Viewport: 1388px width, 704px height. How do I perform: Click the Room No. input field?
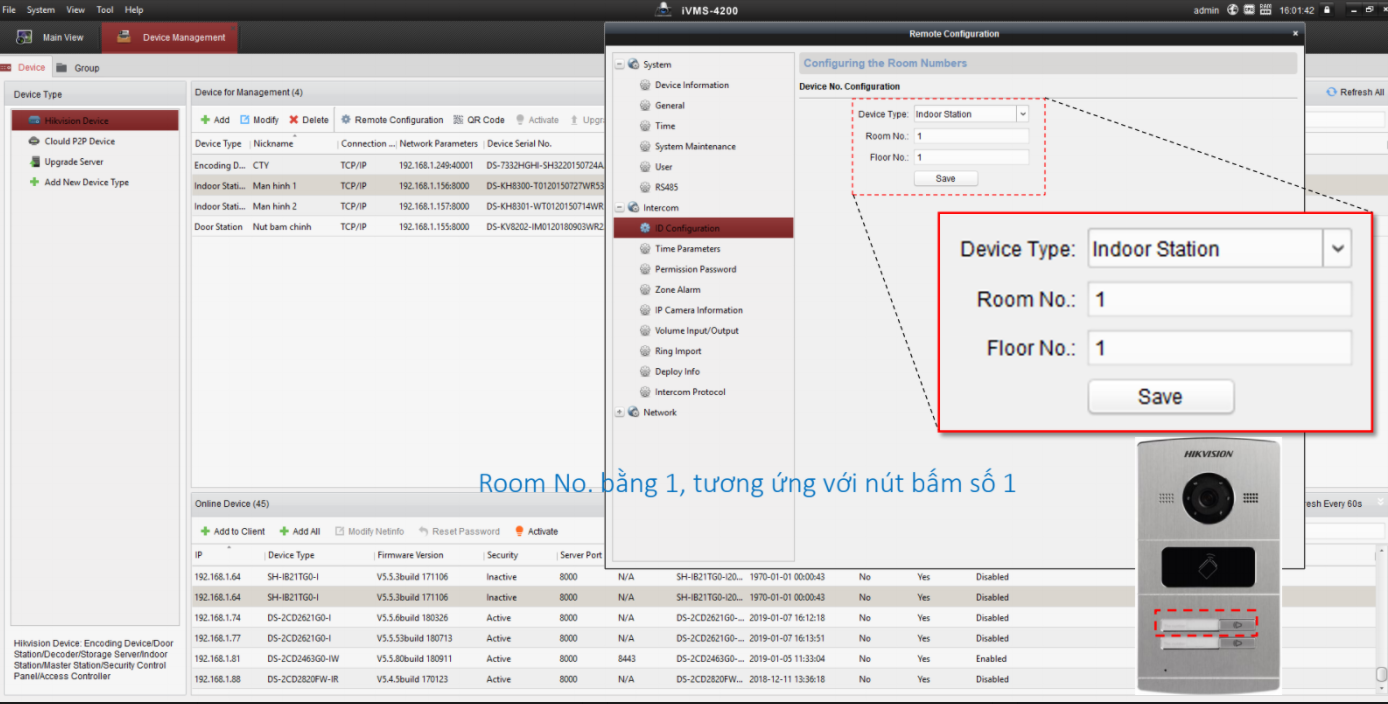(970, 136)
